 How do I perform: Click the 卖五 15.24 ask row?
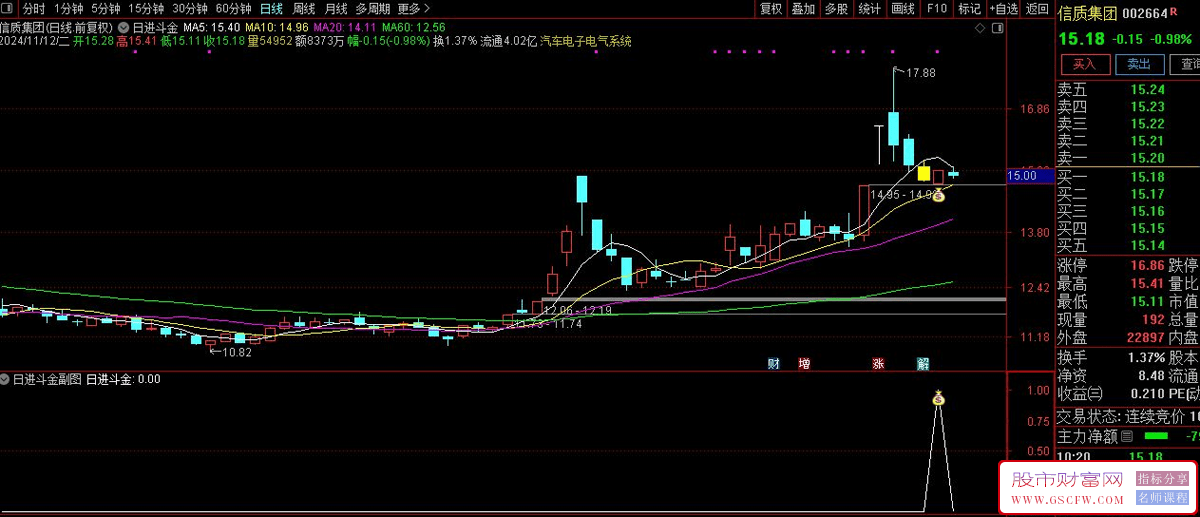(x=1128, y=89)
